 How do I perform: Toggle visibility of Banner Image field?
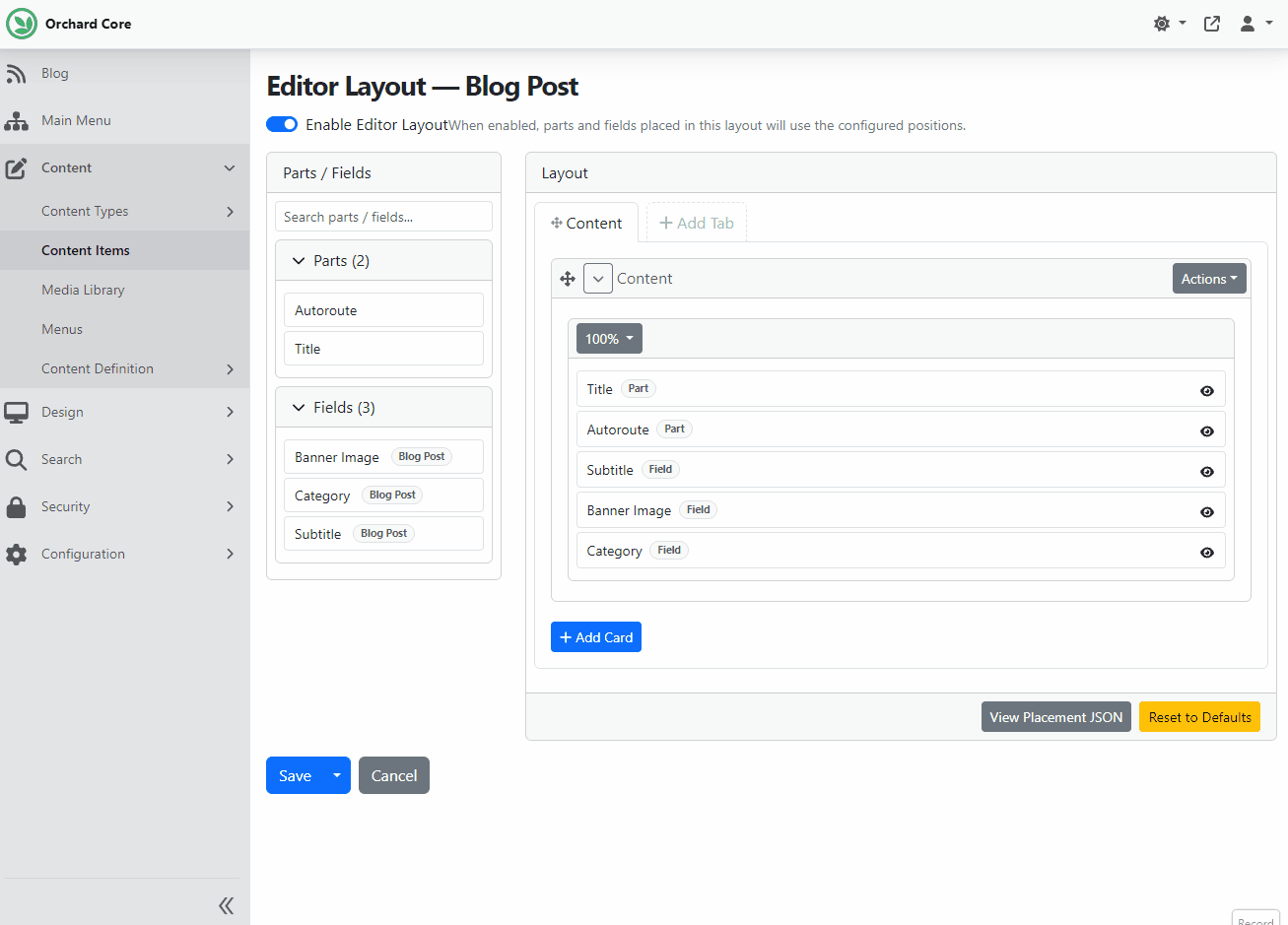(1207, 512)
